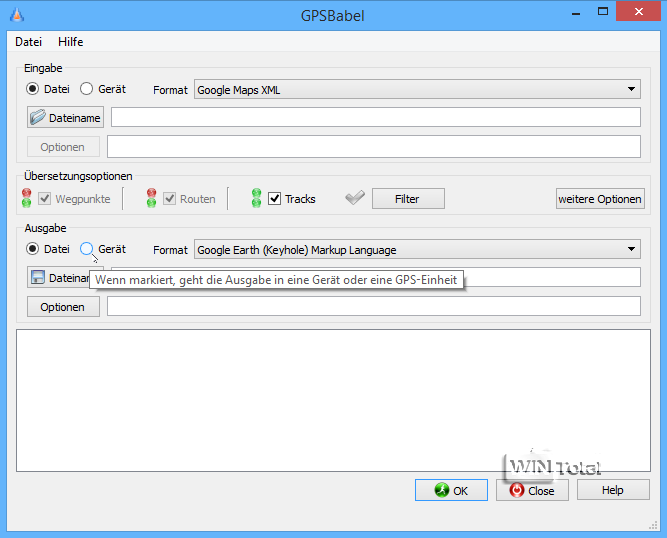Click the disabled Optionen button under Eingabe
Image resolution: width=667 pixels, height=538 pixels.
[x=63, y=147]
